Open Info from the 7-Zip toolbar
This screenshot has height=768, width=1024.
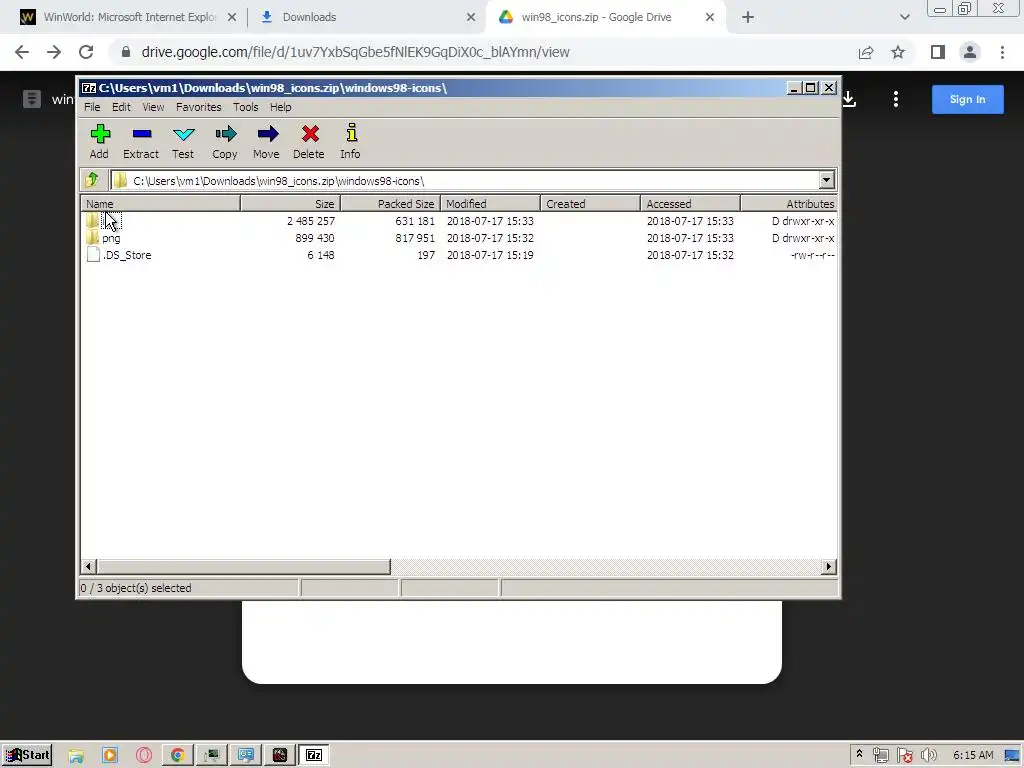click(x=351, y=141)
